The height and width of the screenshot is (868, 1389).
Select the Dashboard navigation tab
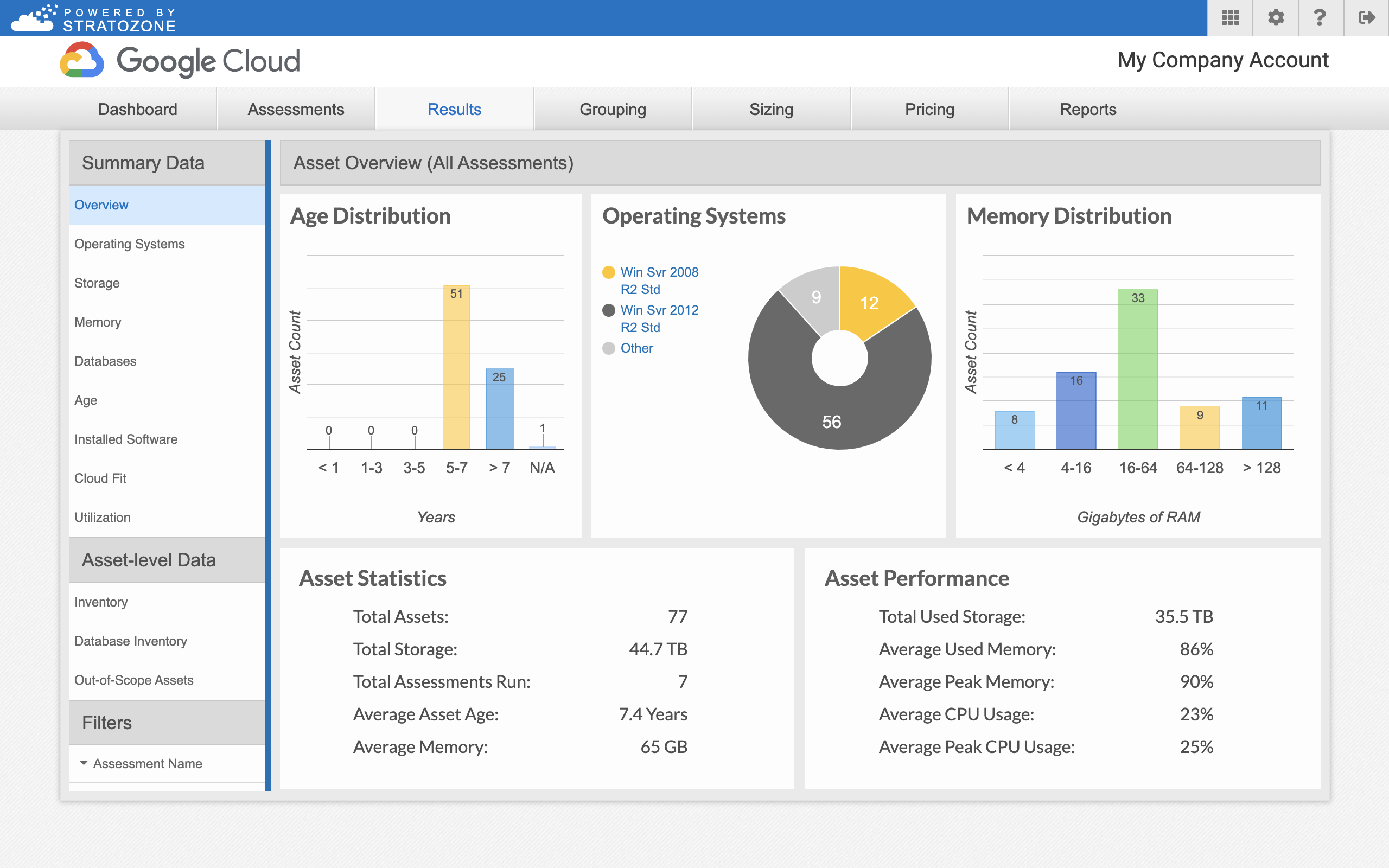(x=137, y=109)
